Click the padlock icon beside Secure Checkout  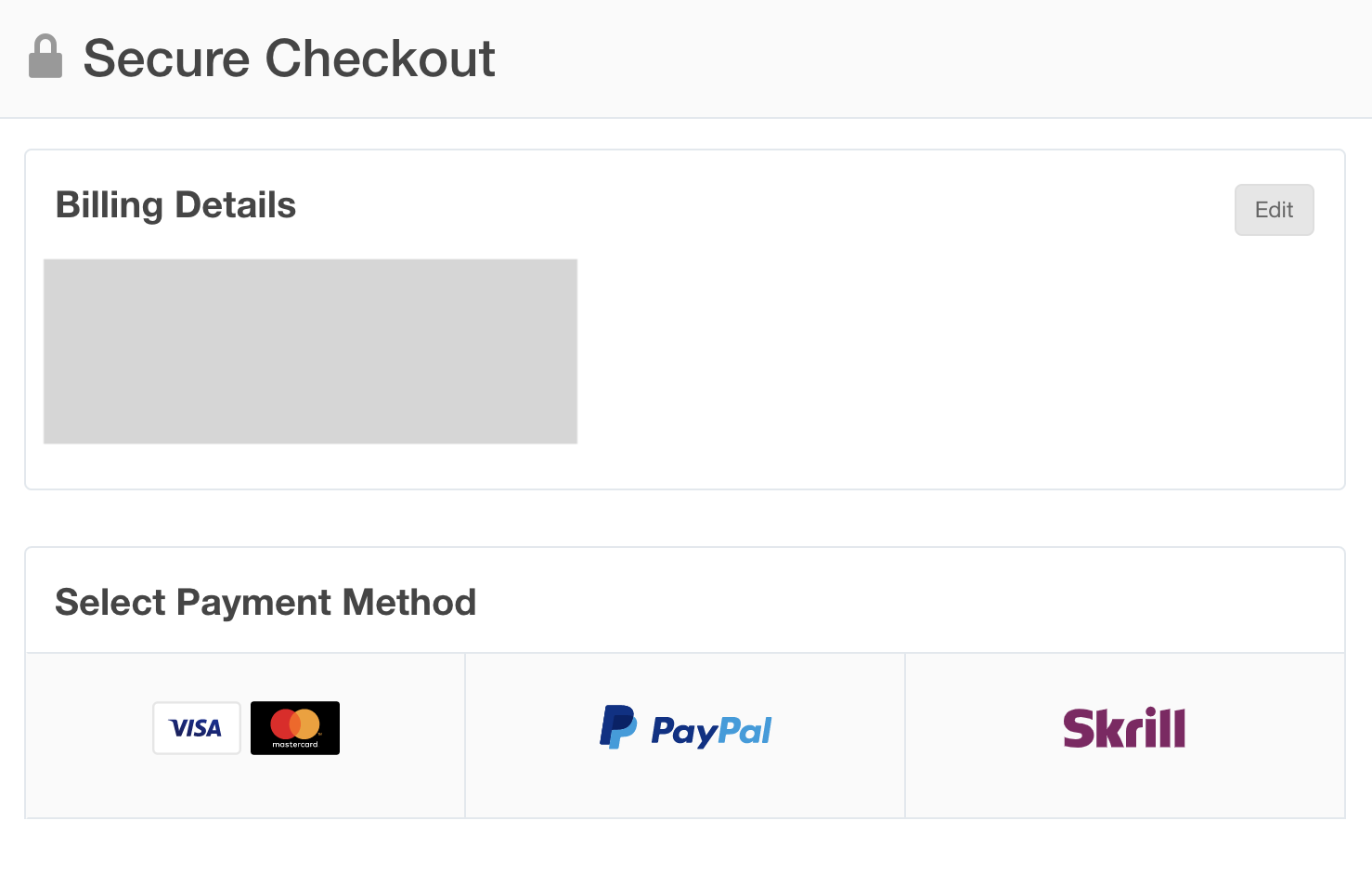tap(45, 57)
